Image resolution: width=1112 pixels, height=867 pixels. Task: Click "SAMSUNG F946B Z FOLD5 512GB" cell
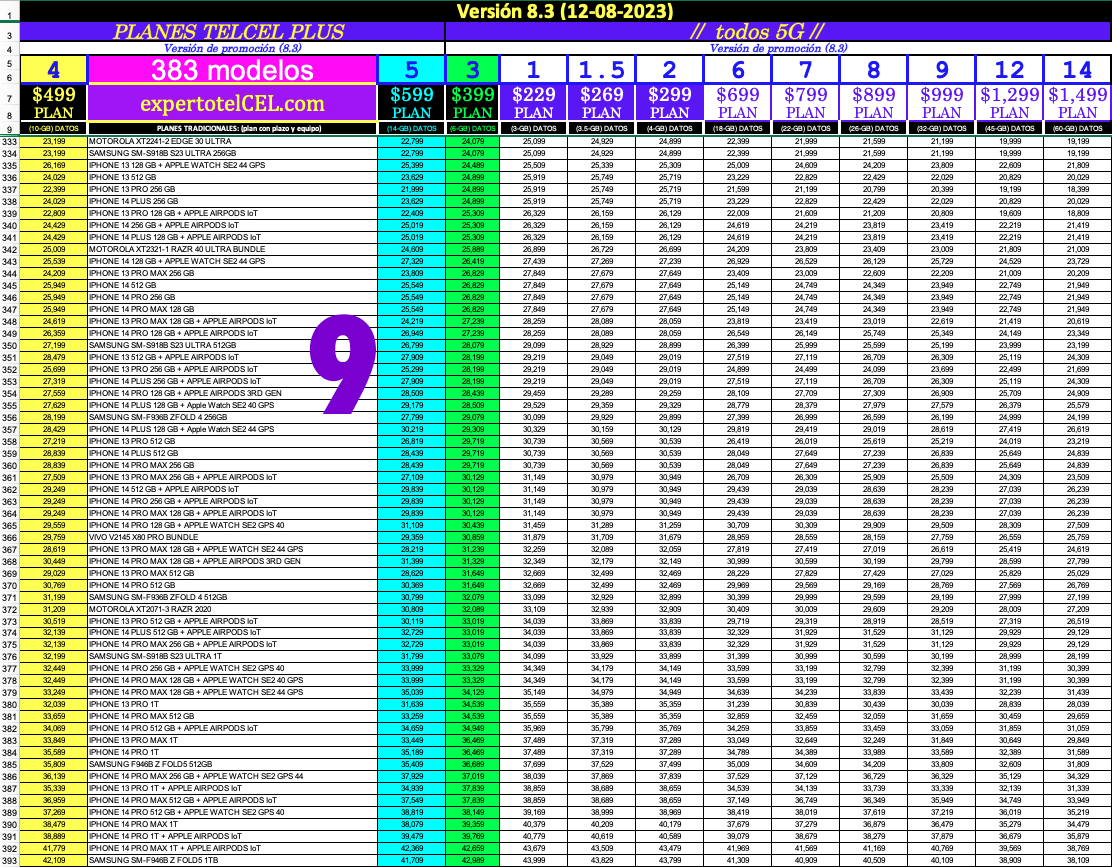pyautogui.click(x=232, y=765)
